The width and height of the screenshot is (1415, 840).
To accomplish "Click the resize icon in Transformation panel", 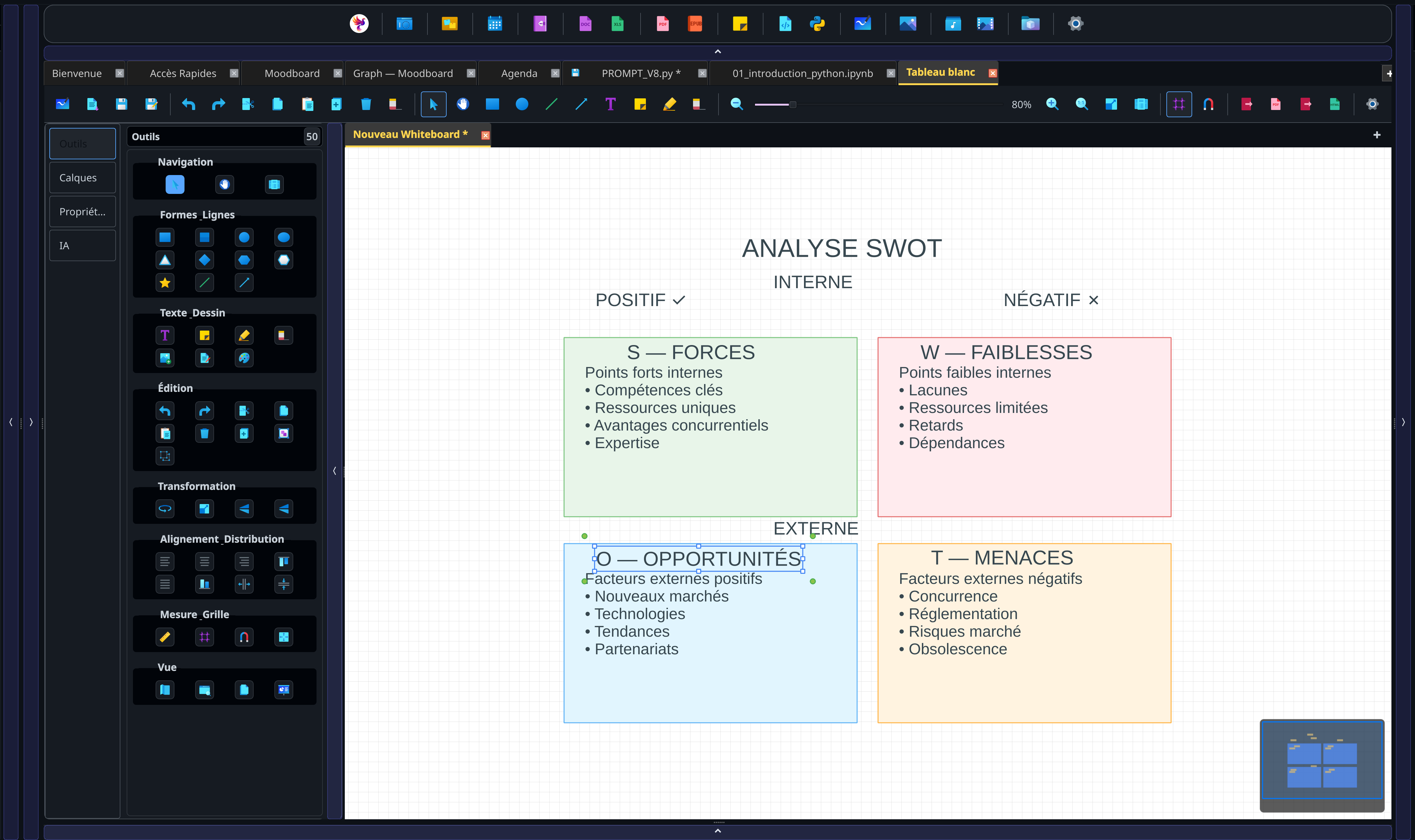I will 204,508.
